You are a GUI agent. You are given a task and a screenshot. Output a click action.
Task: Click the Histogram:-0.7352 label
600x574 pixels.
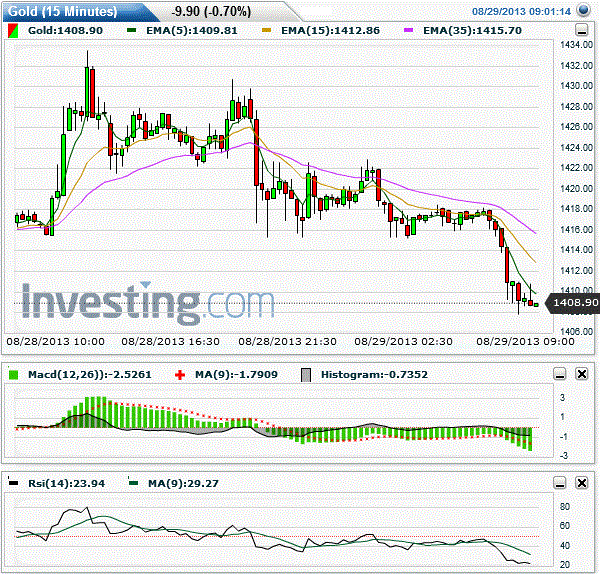click(x=374, y=374)
